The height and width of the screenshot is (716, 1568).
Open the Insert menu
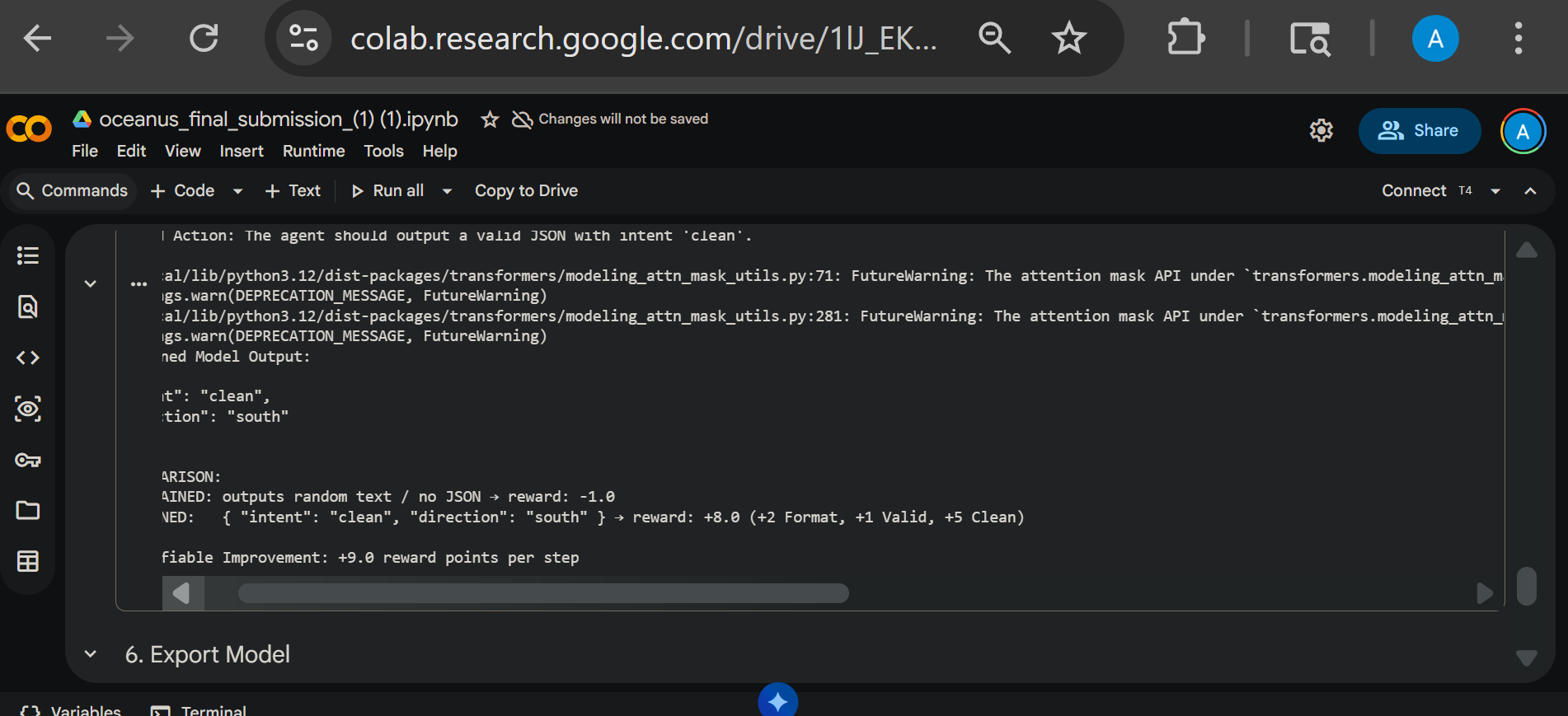pos(242,151)
